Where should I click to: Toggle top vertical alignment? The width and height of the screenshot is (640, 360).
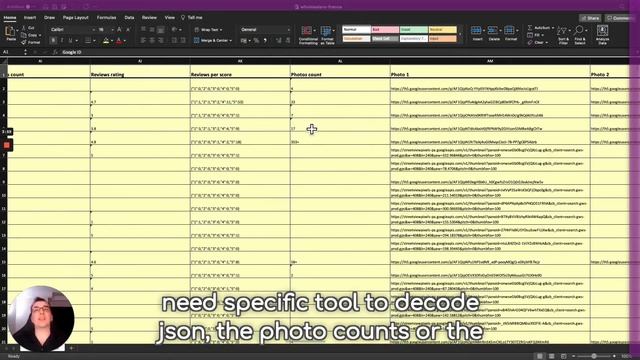point(143,30)
